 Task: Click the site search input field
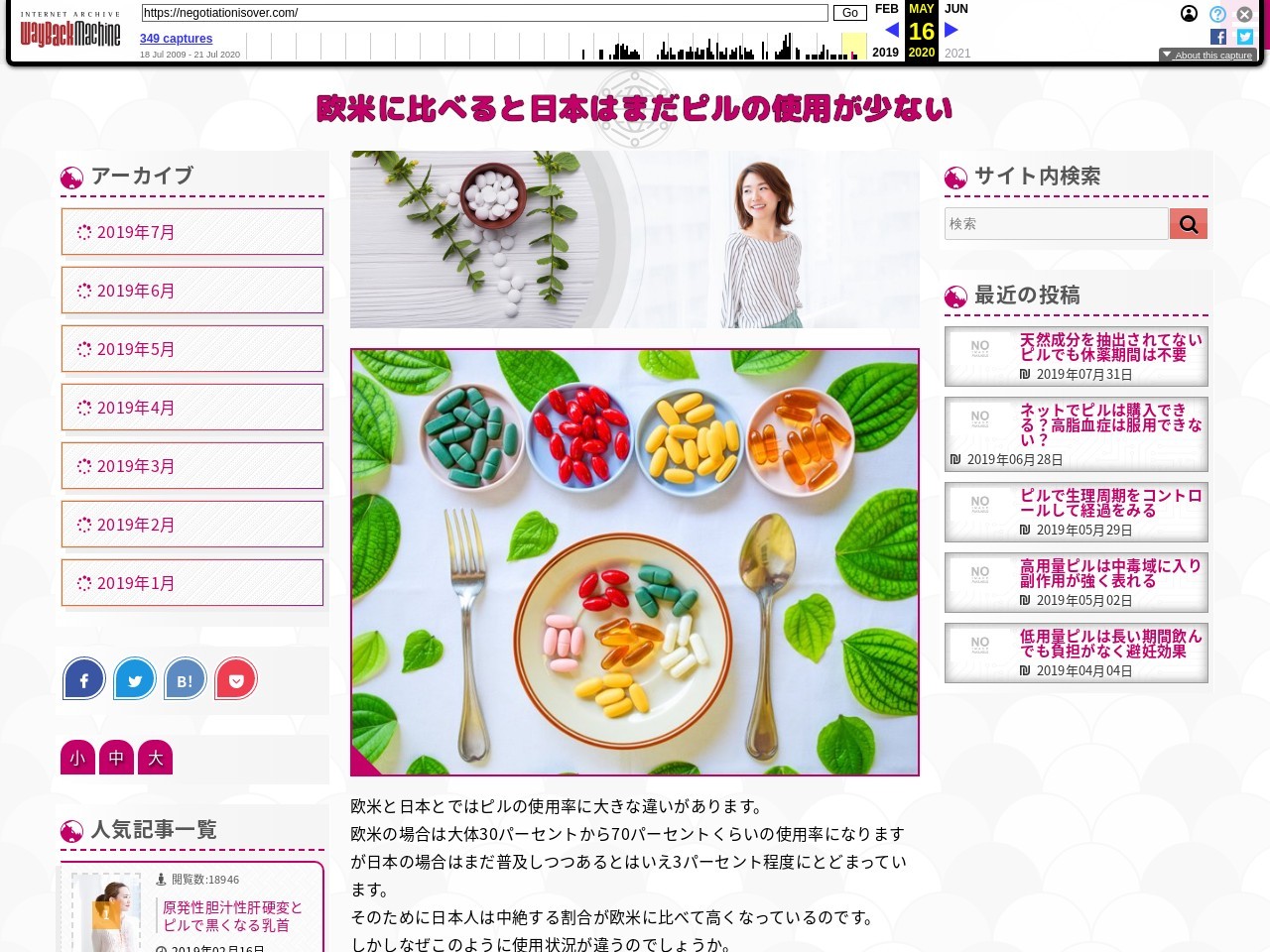pos(1056,224)
